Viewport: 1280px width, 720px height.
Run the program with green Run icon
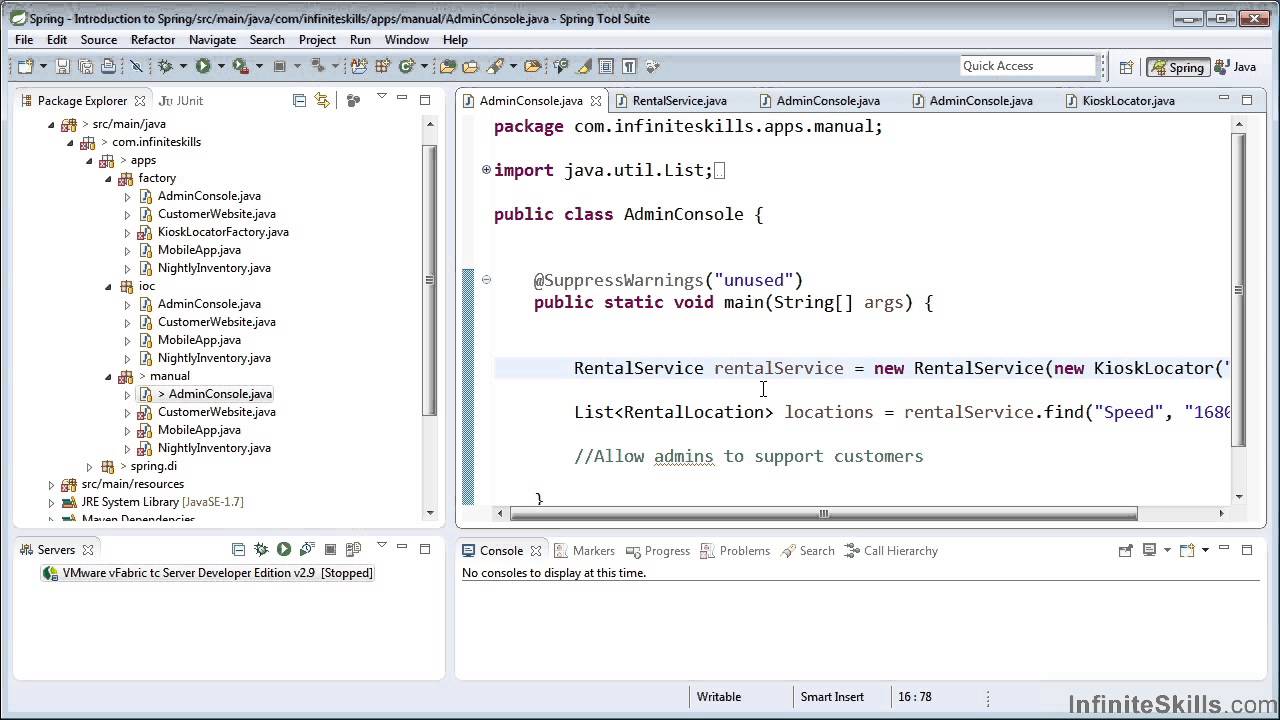coord(203,66)
